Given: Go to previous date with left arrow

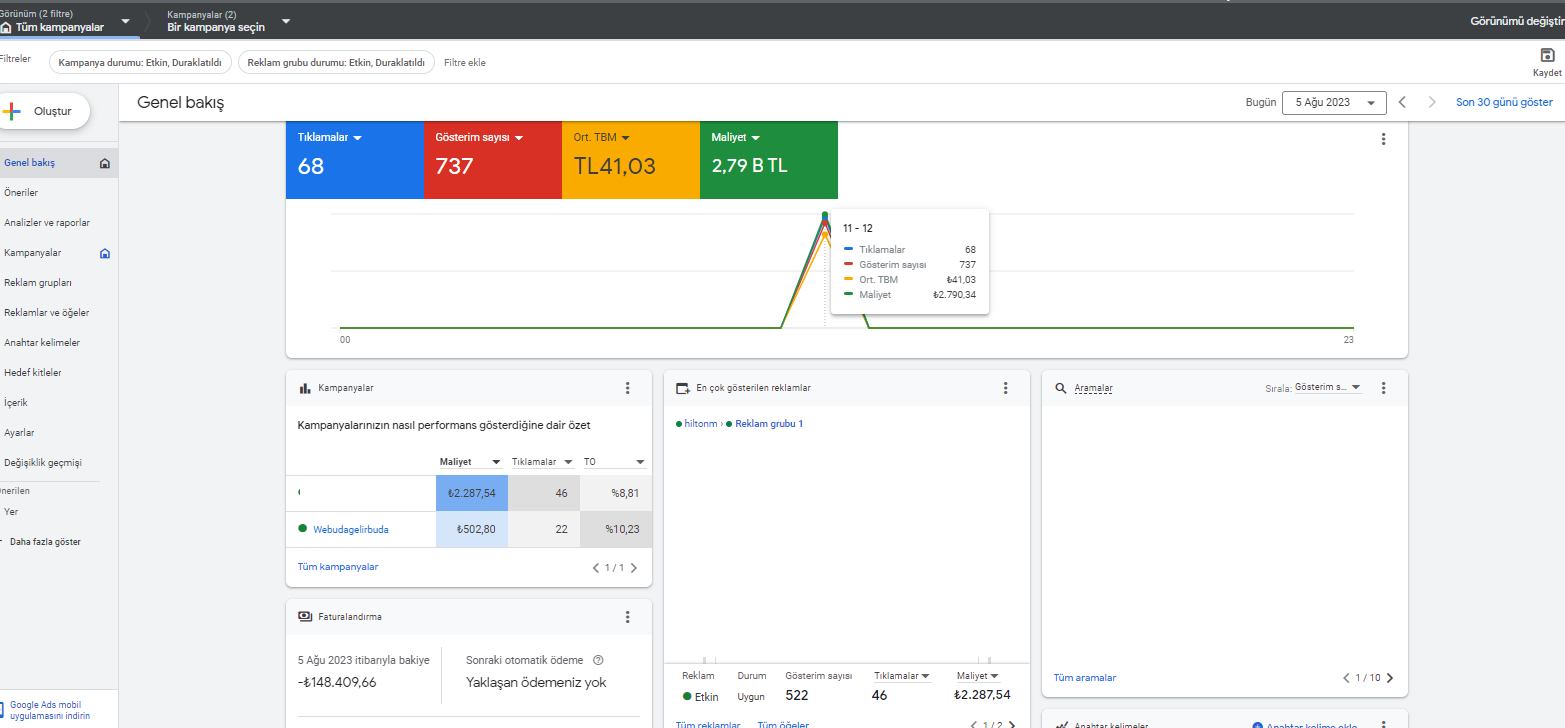Looking at the screenshot, I should pyautogui.click(x=1403, y=102).
